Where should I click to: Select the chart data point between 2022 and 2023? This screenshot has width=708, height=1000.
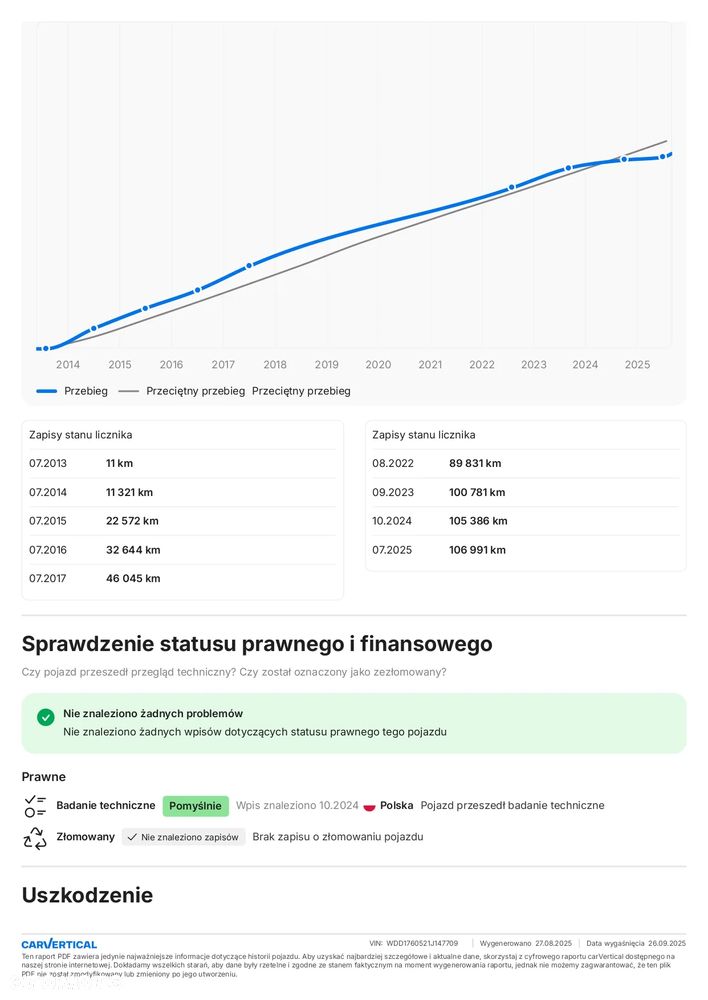(x=512, y=187)
